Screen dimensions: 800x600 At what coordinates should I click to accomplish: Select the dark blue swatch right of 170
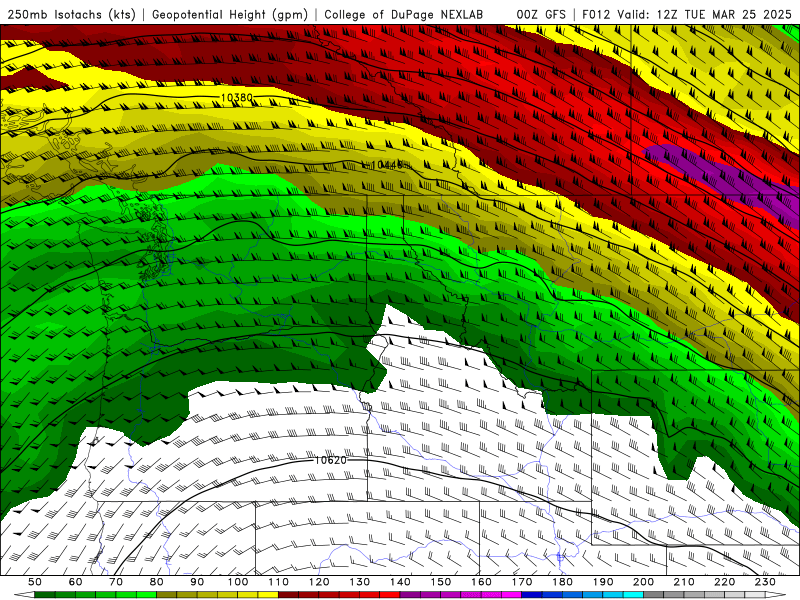pyautogui.click(x=532, y=595)
